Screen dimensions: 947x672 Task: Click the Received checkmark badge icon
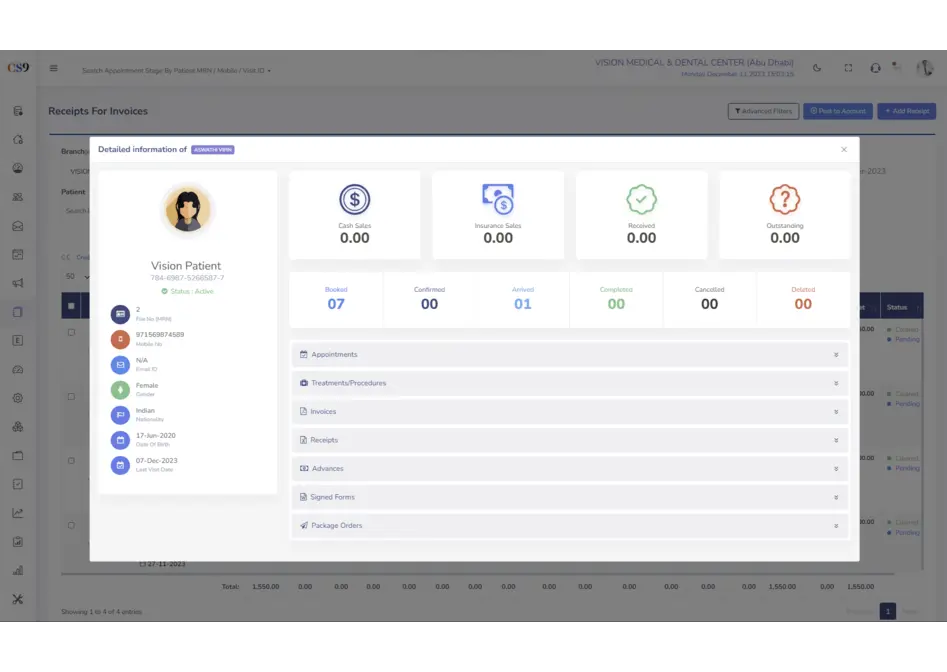pyautogui.click(x=641, y=200)
